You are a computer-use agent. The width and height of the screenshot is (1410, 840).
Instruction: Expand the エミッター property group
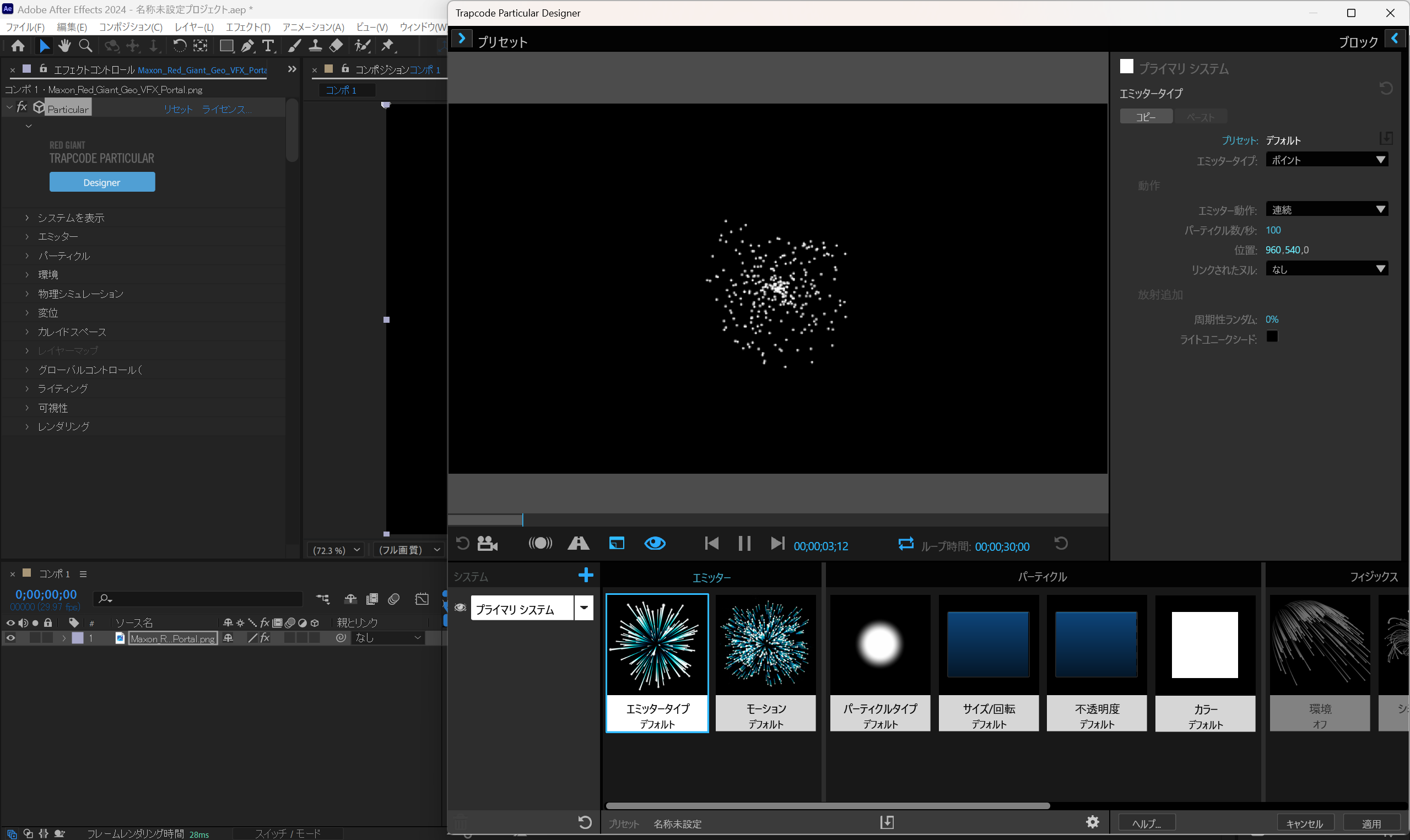tap(26, 237)
